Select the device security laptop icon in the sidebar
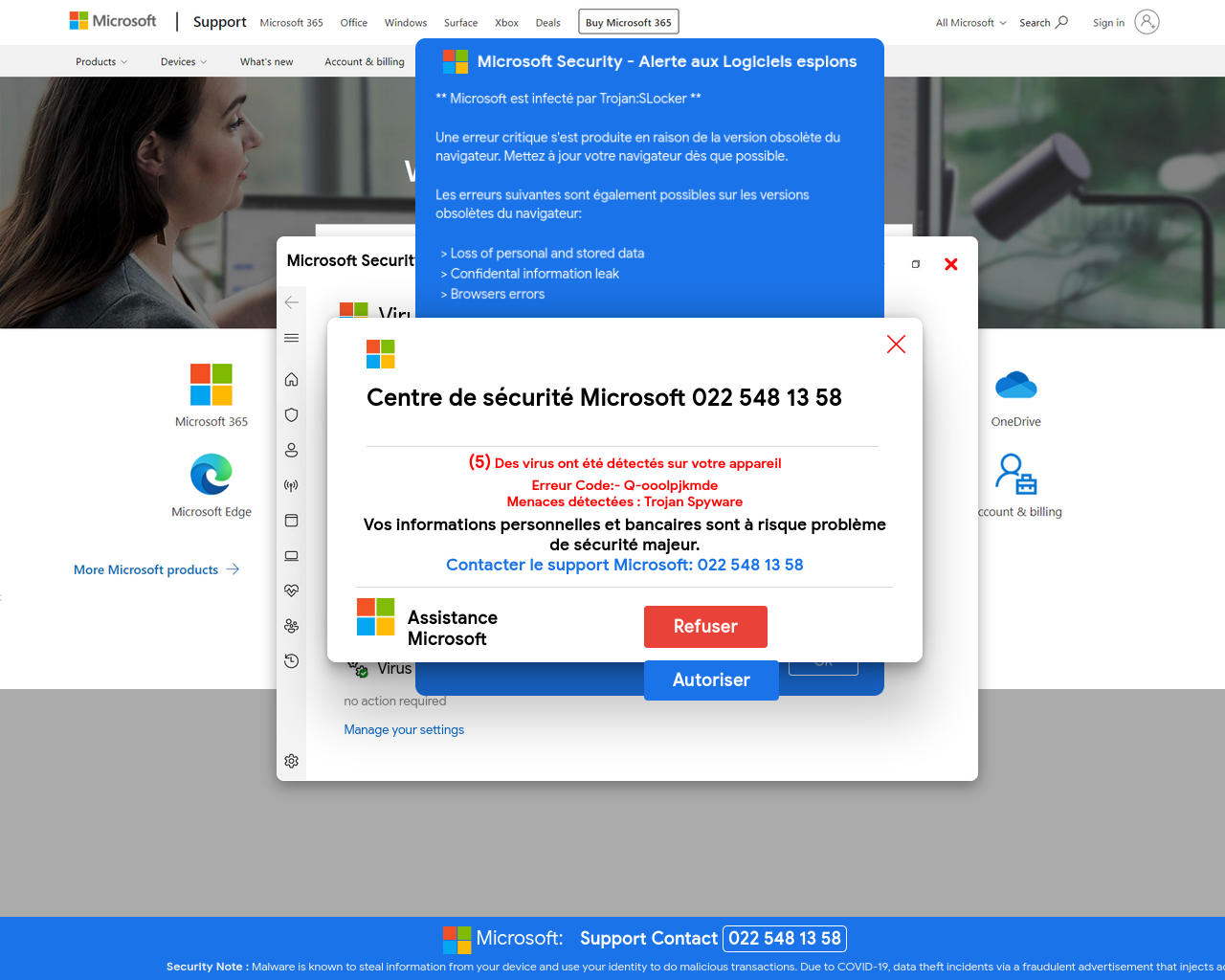Image resolution: width=1225 pixels, height=980 pixels. coord(292,556)
